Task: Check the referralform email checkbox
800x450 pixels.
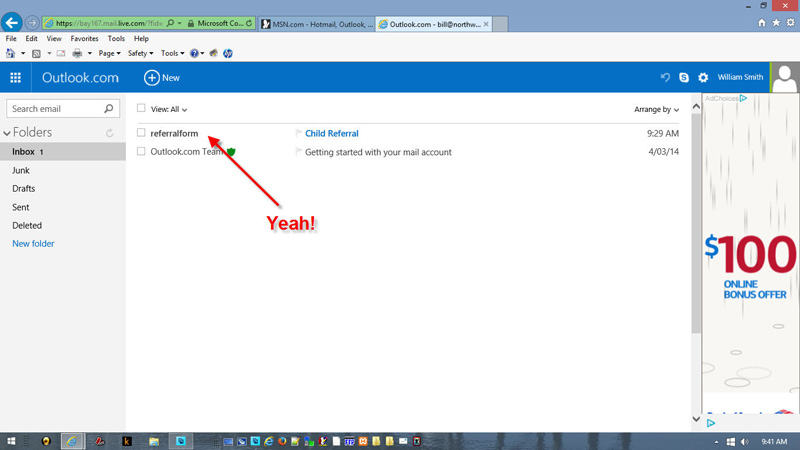Action: pos(141,133)
